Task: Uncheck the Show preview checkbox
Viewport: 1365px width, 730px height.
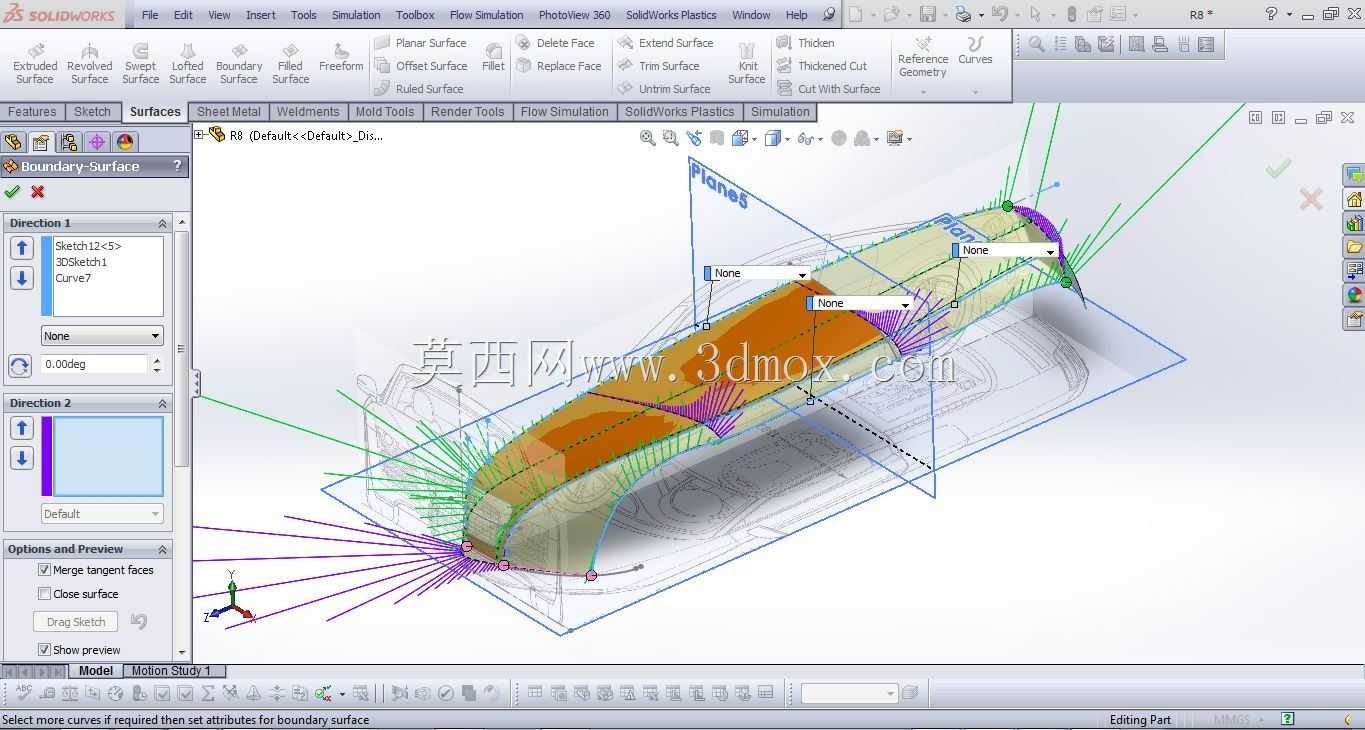Action: pyautogui.click(x=44, y=650)
